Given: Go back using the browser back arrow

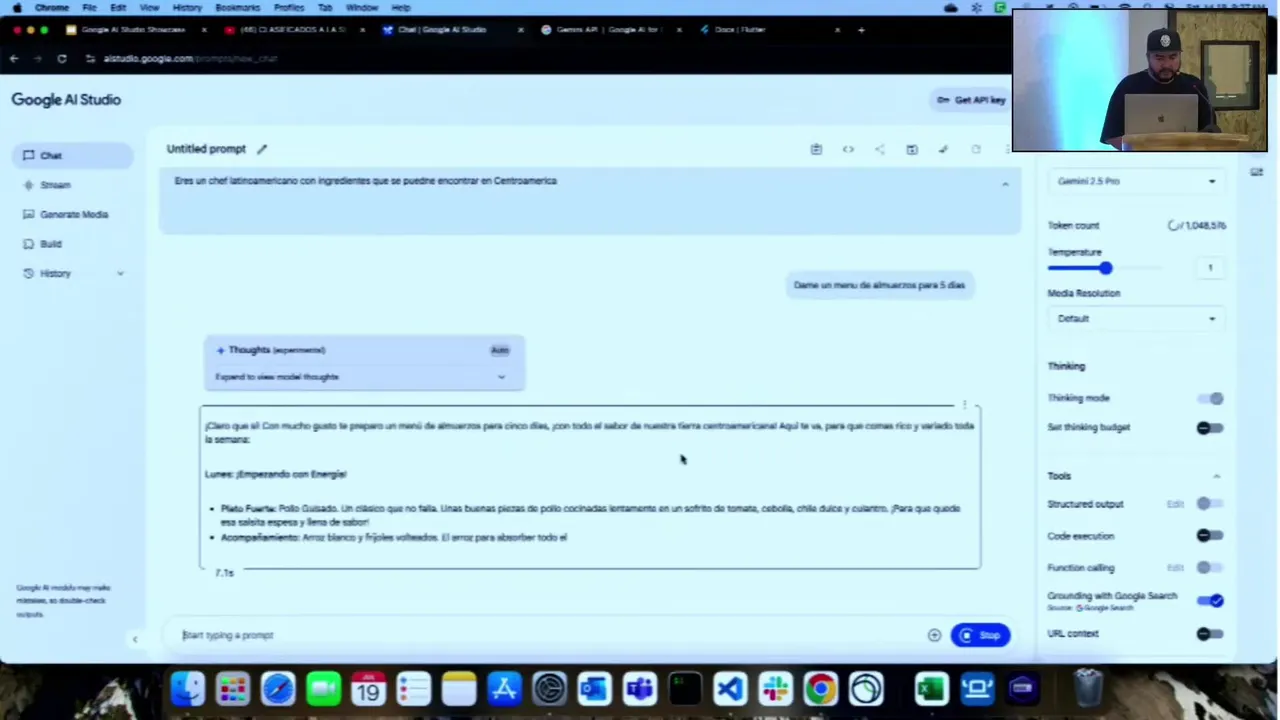Looking at the screenshot, I should [x=14, y=59].
